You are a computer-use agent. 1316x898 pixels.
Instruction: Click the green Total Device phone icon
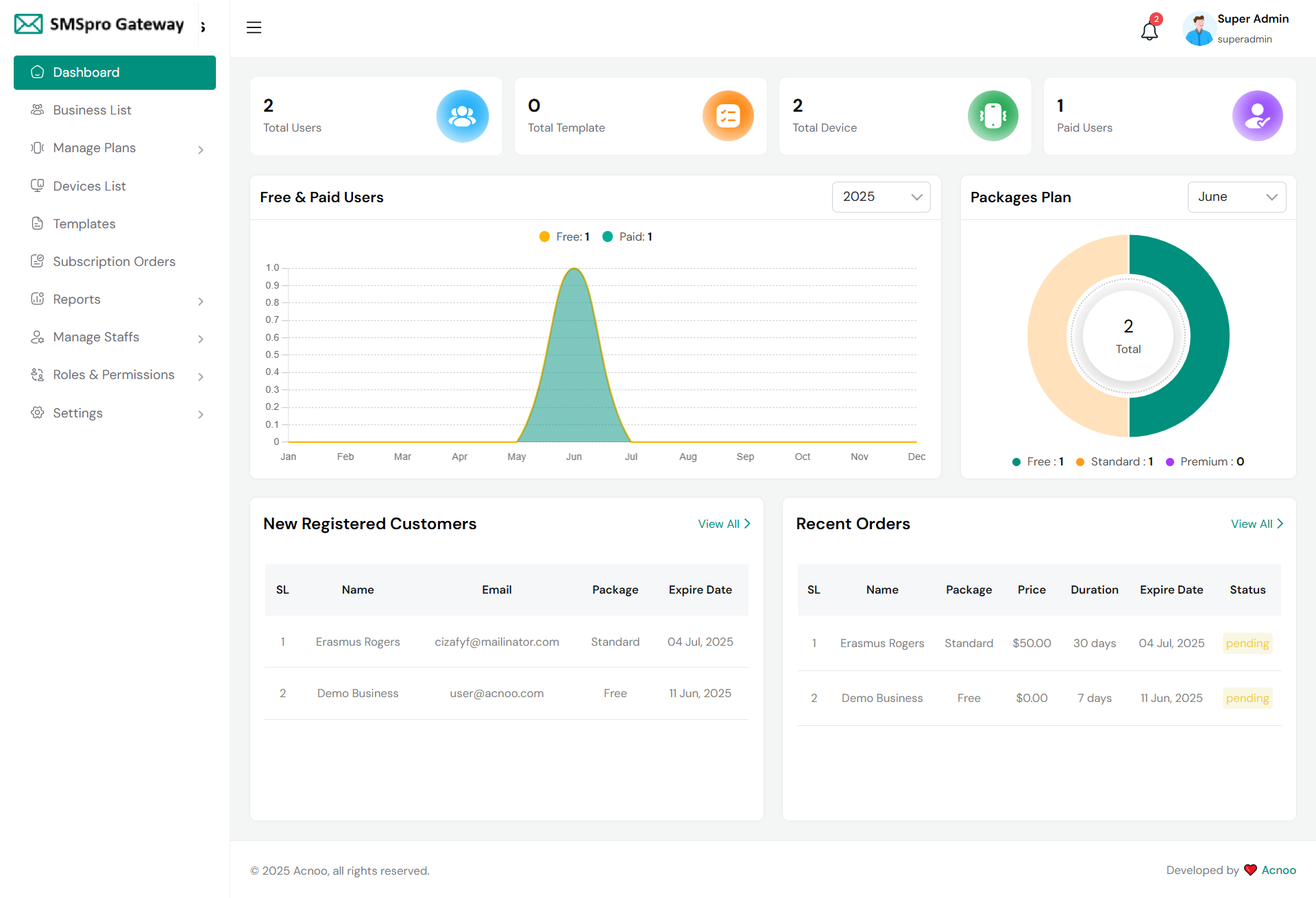pyautogui.click(x=992, y=116)
